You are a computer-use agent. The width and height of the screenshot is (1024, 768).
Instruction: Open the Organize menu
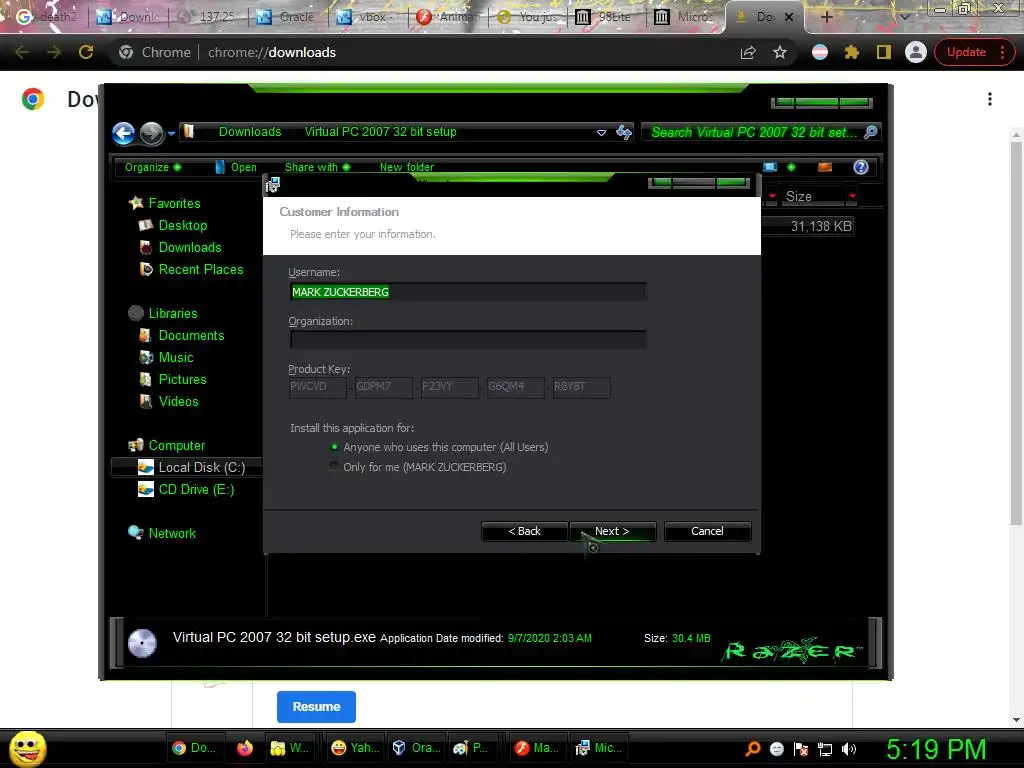(153, 167)
